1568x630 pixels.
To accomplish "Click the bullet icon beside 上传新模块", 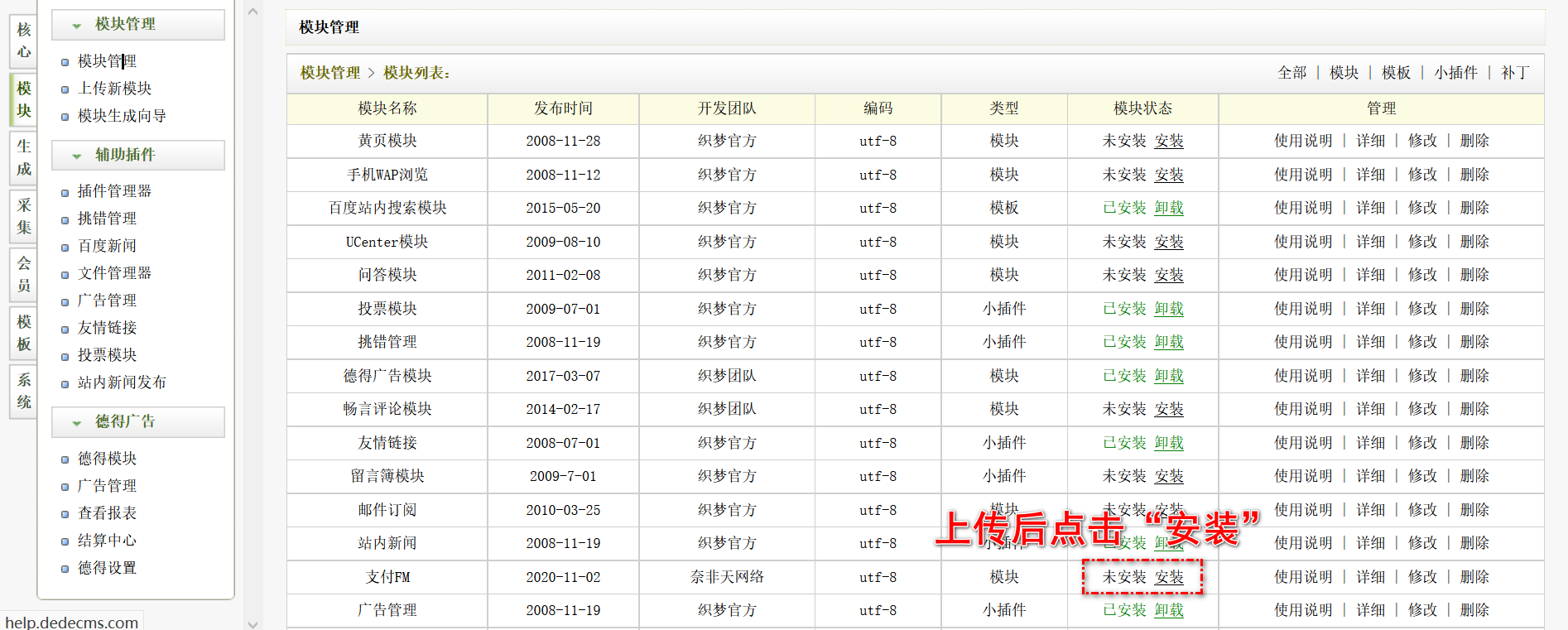I will (65, 89).
